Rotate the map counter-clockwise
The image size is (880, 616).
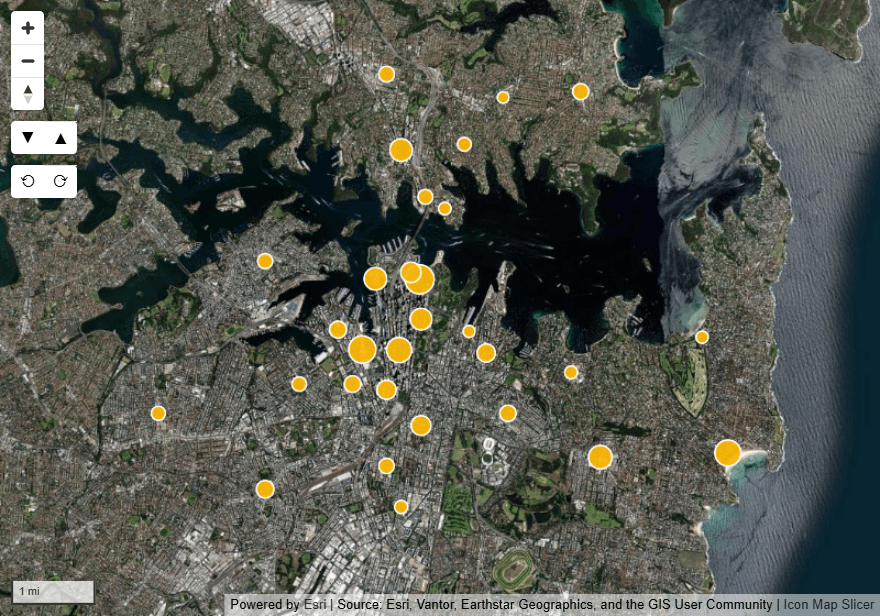pos(28,181)
